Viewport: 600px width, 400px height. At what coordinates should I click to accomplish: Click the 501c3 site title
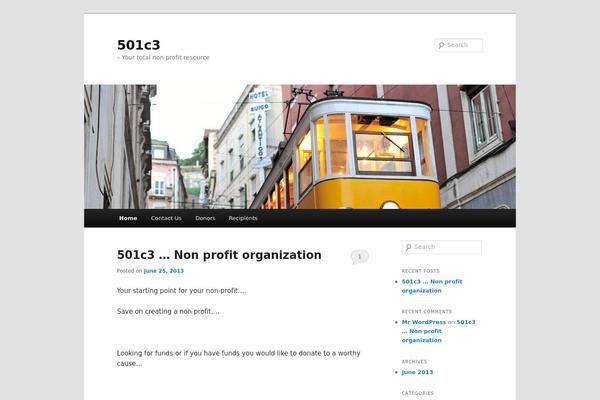coord(139,45)
